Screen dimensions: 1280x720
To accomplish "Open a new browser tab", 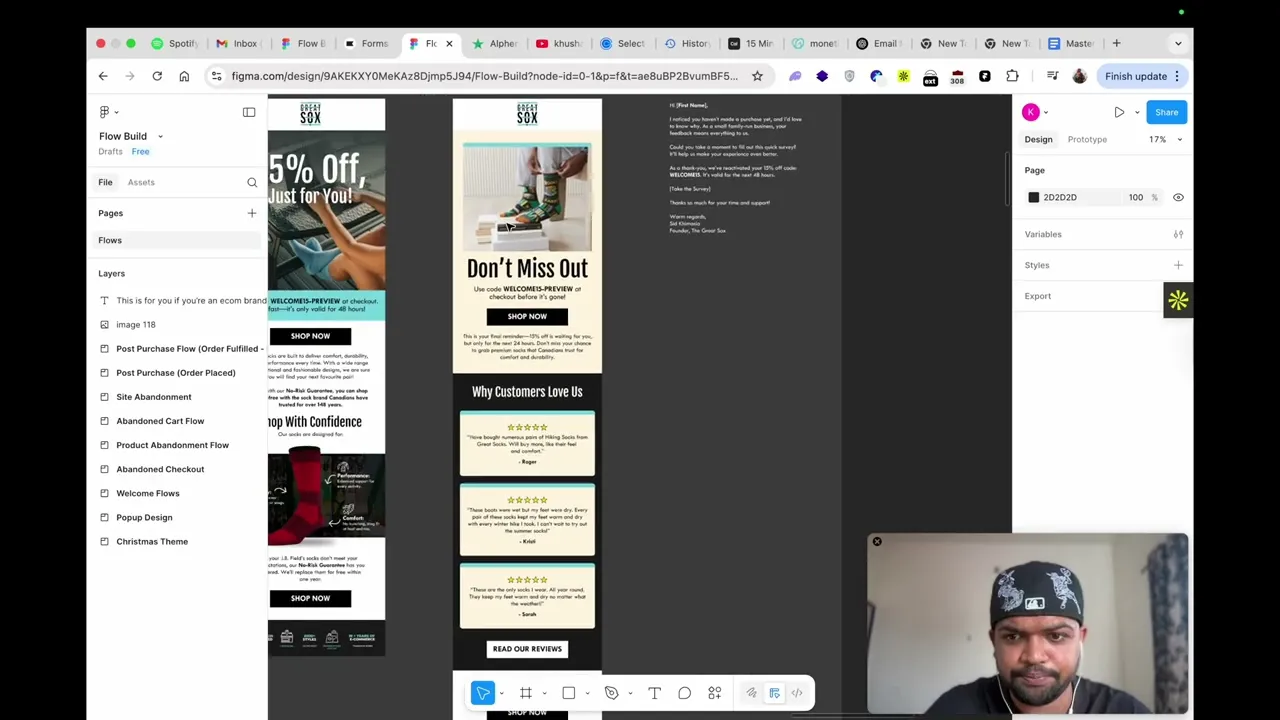I will tap(1116, 43).
